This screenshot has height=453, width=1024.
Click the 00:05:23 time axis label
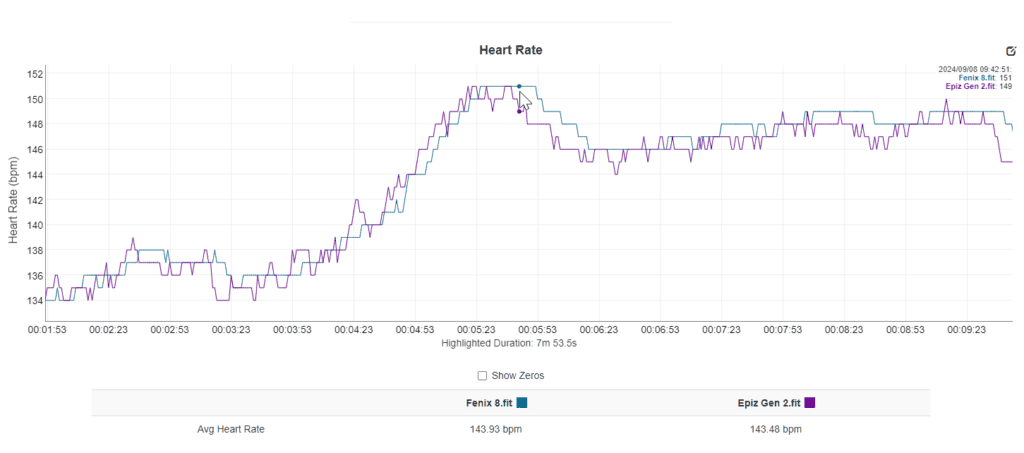click(476, 329)
